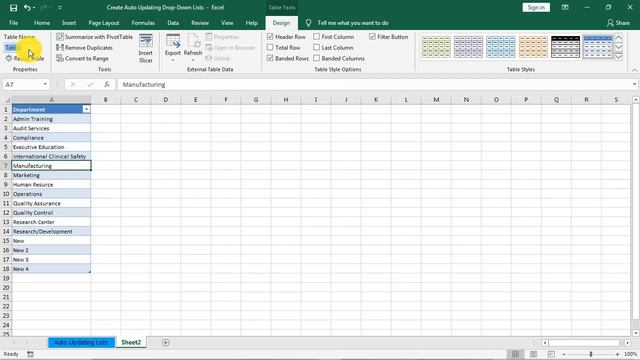Toggle Filter Button checkbox
The height and width of the screenshot is (360, 640).
click(372, 37)
